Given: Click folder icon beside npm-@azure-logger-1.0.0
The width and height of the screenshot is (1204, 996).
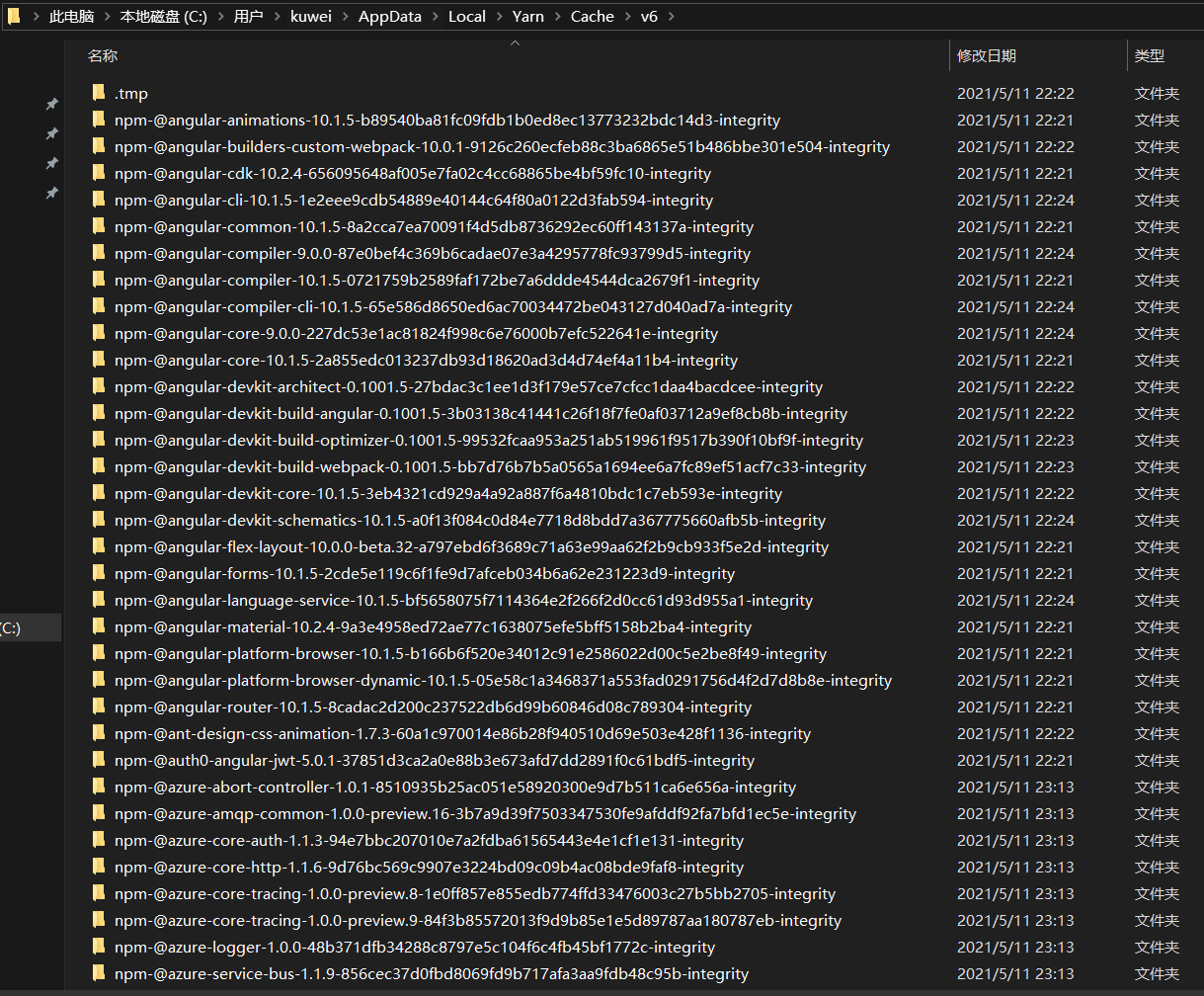Looking at the screenshot, I should [98, 947].
